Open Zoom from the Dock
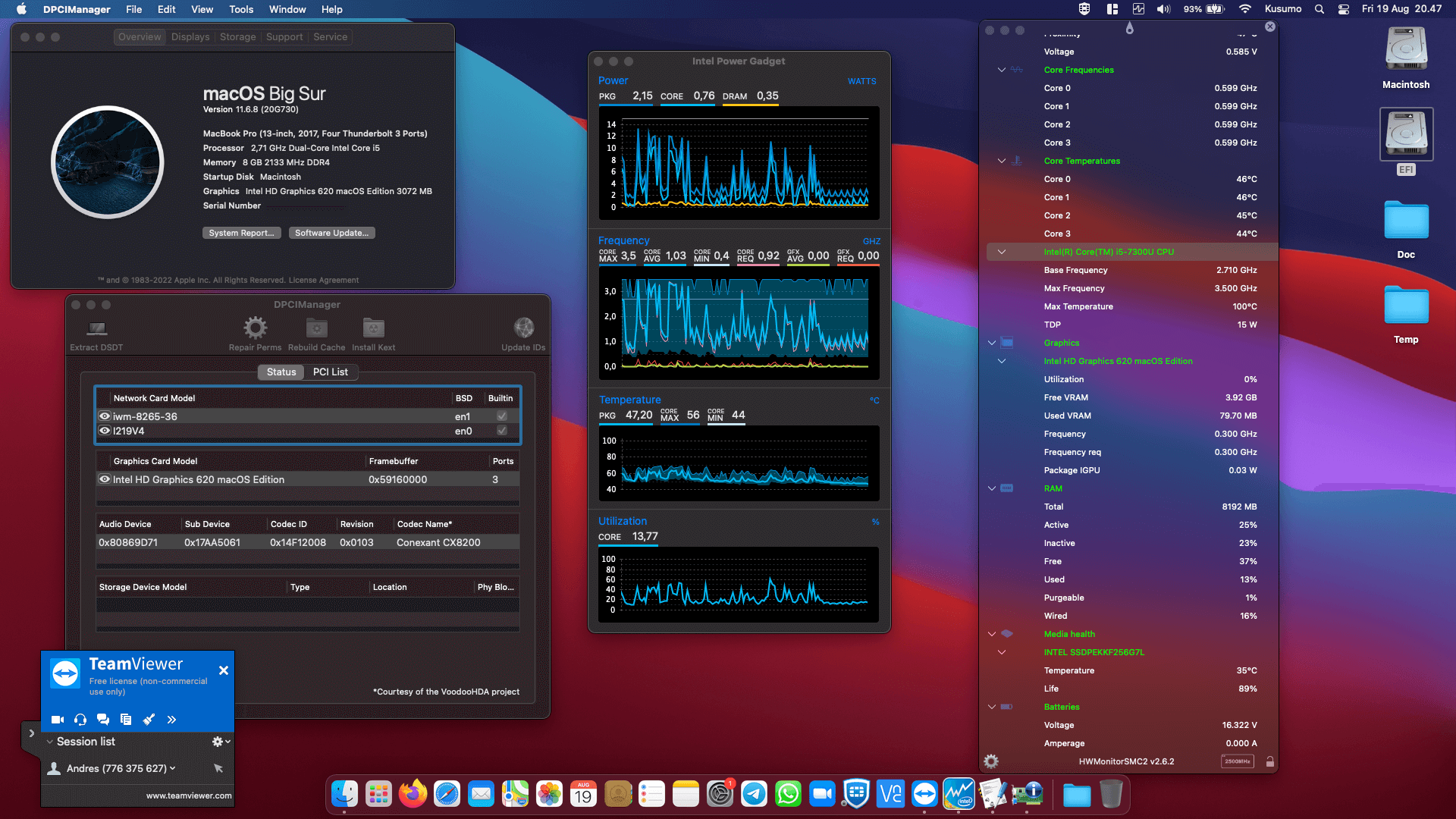 (x=822, y=794)
